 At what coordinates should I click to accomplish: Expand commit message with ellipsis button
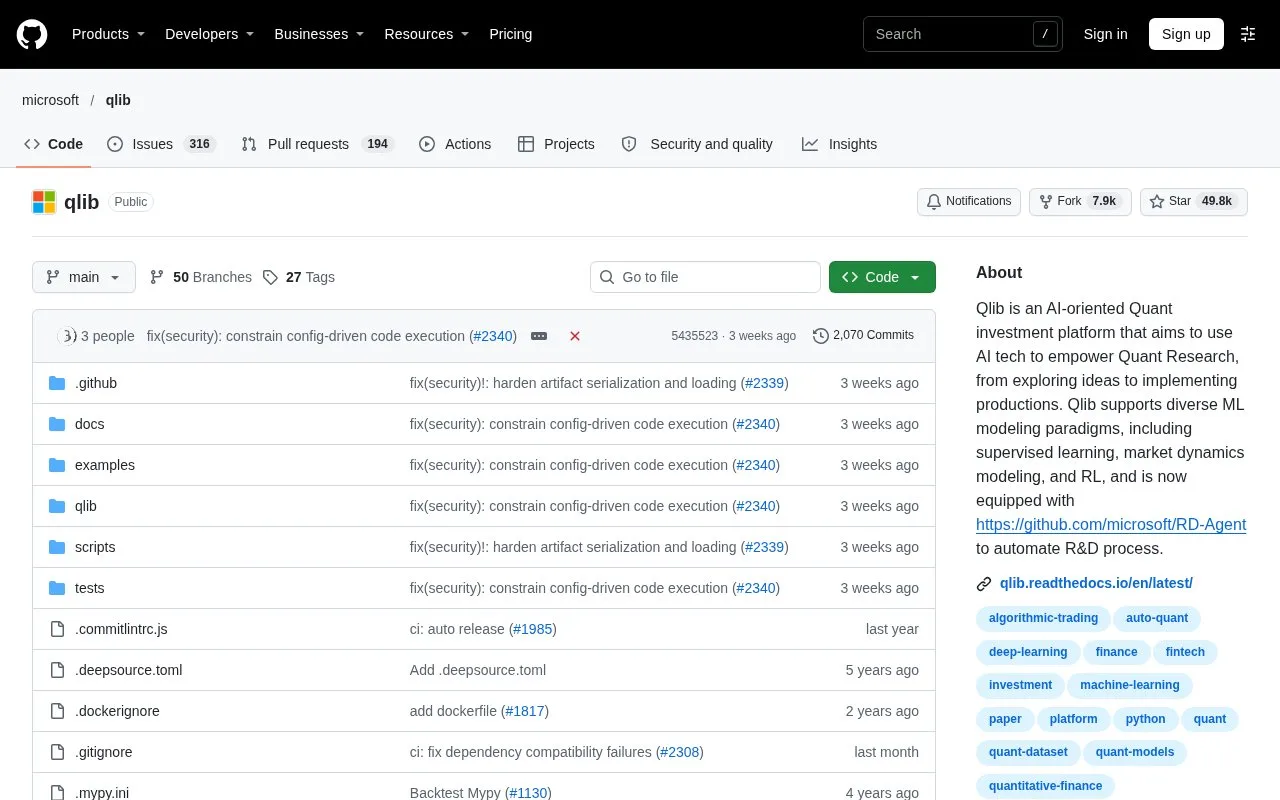(539, 336)
